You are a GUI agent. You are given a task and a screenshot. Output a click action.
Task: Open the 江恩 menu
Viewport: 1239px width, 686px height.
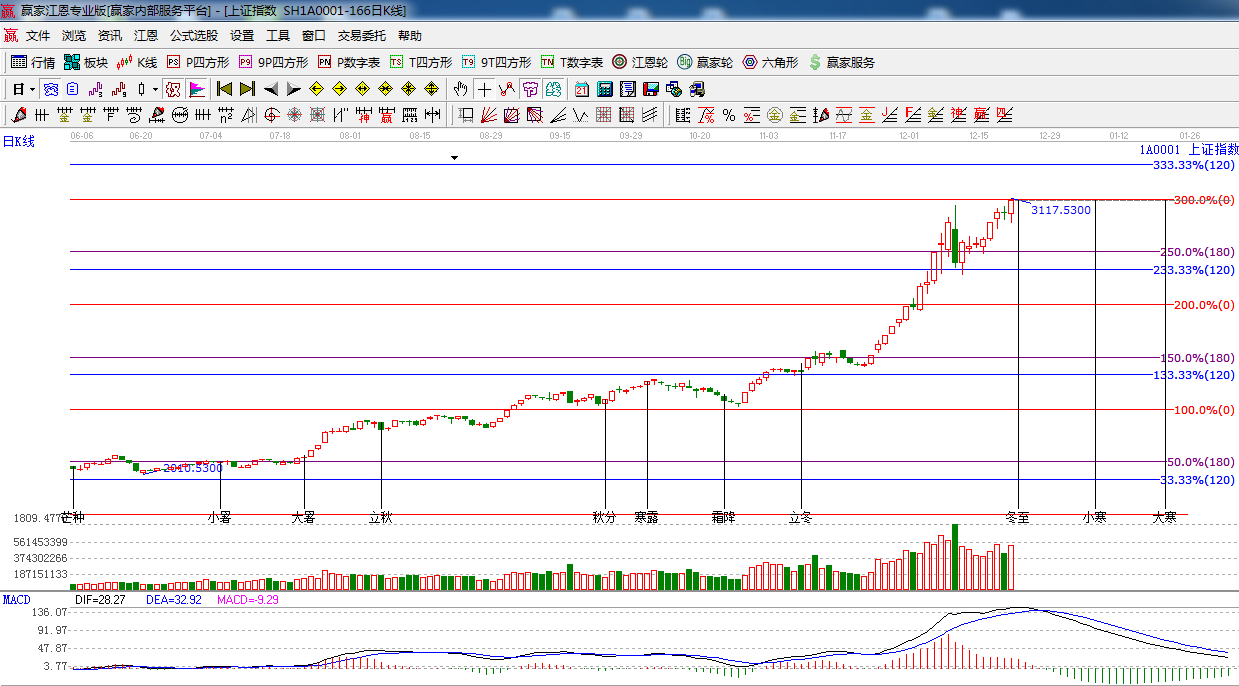(146, 35)
